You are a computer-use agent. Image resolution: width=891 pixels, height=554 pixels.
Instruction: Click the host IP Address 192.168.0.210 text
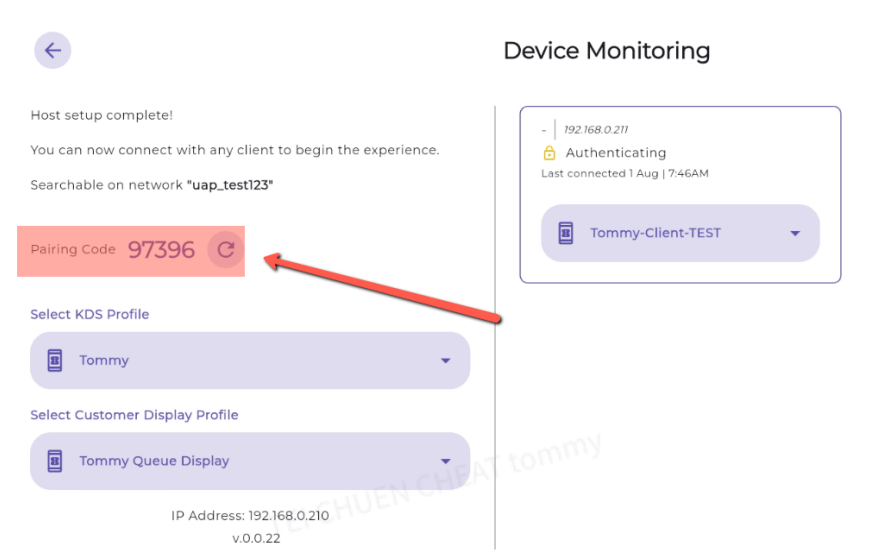pos(250,516)
